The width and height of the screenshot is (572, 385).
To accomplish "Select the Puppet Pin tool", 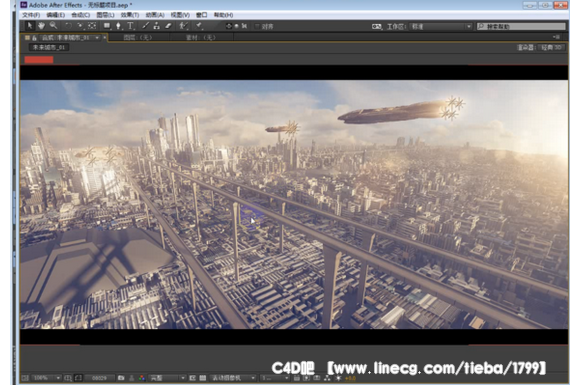I will tap(199, 26).
